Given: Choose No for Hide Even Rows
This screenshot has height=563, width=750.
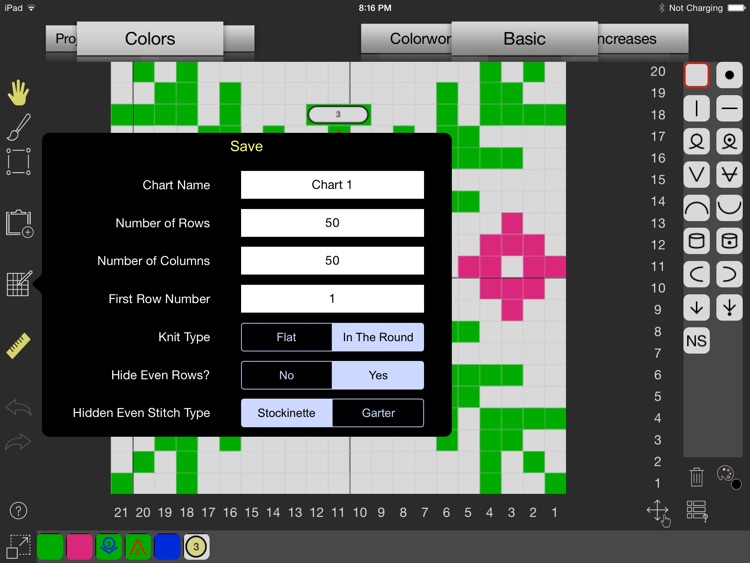Looking at the screenshot, I should pos(287,375).
